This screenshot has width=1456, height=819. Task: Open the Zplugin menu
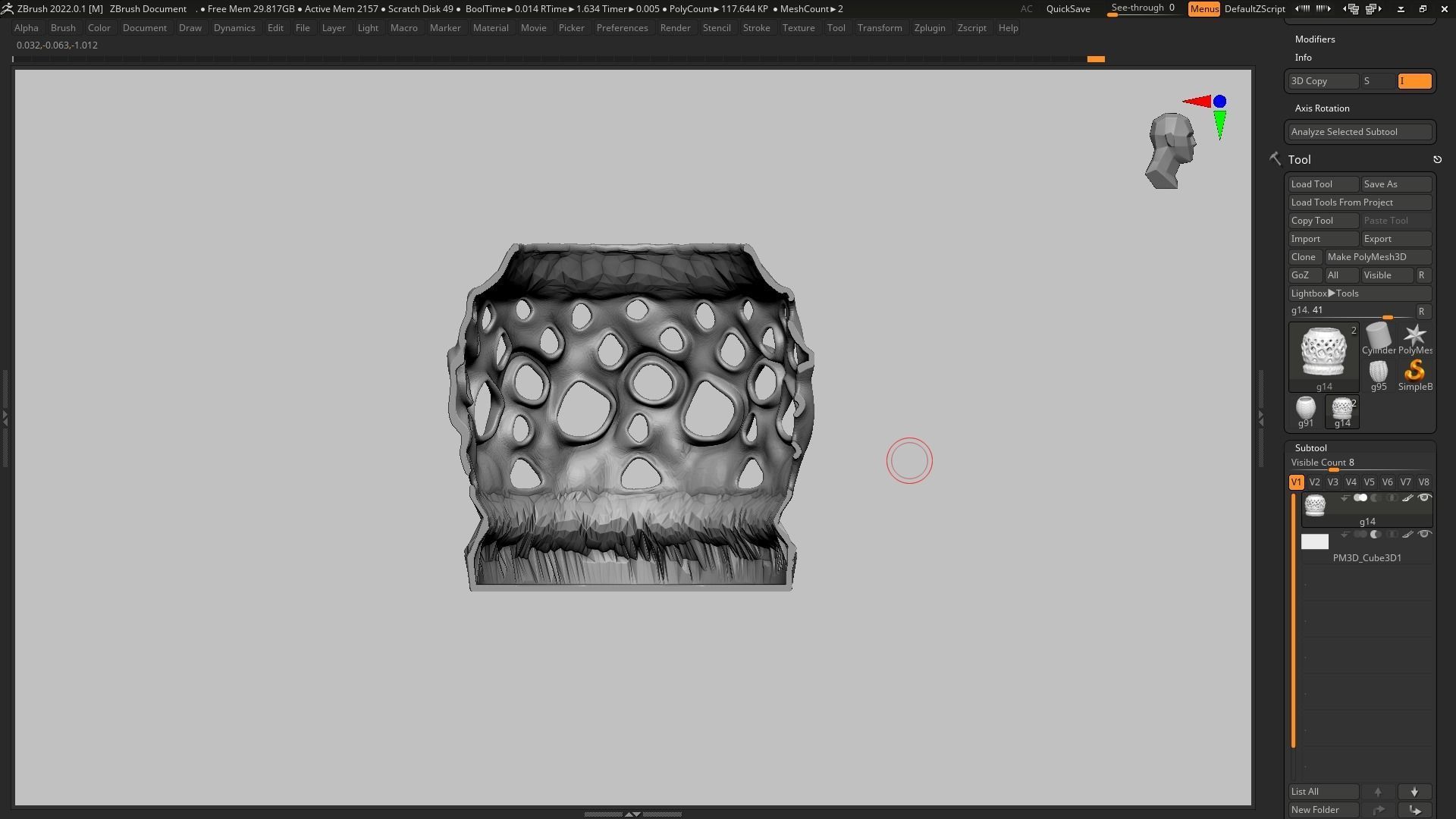(929, 28)
